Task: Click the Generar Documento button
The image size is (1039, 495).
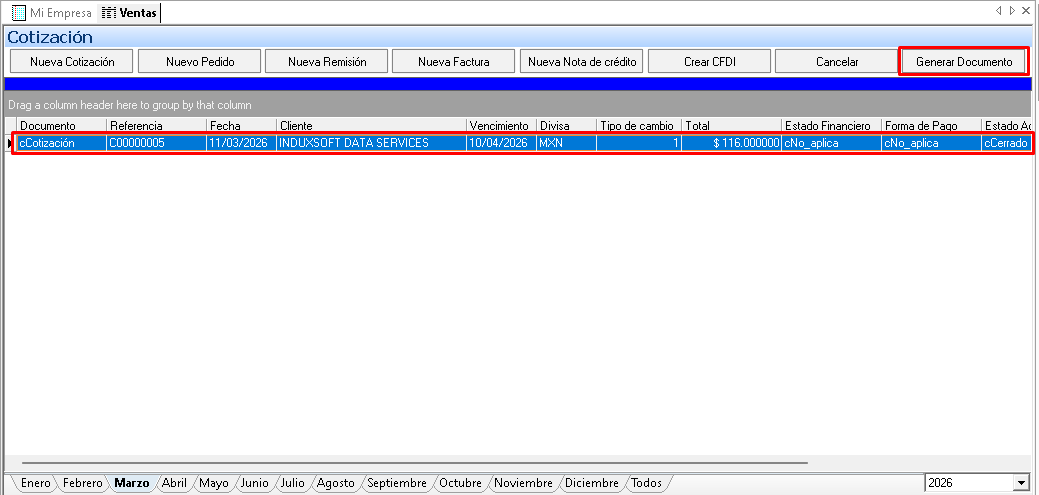Action: coord(963,62)
